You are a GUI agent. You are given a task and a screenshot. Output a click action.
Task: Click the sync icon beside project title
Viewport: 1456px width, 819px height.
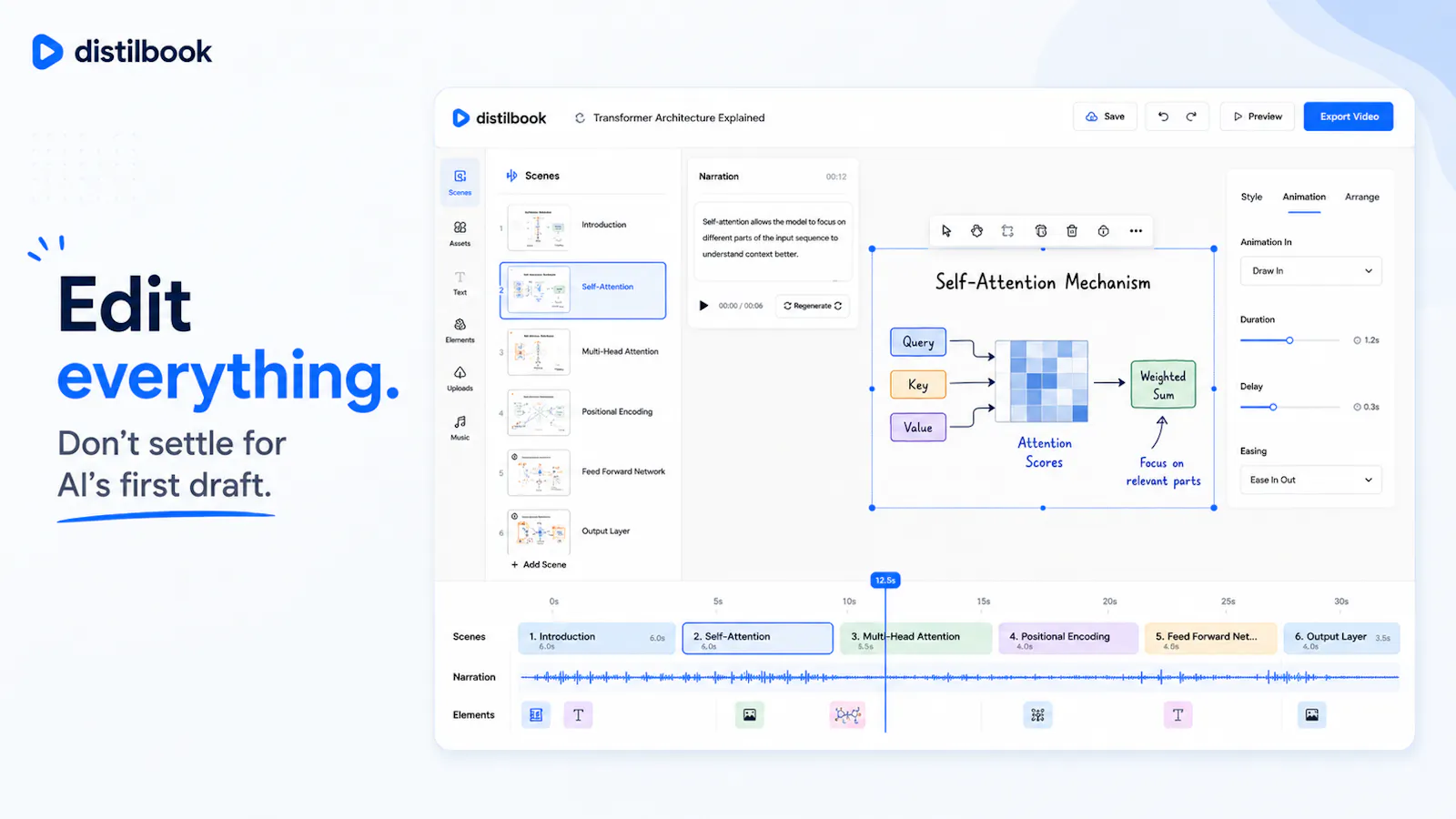point(580,117)
